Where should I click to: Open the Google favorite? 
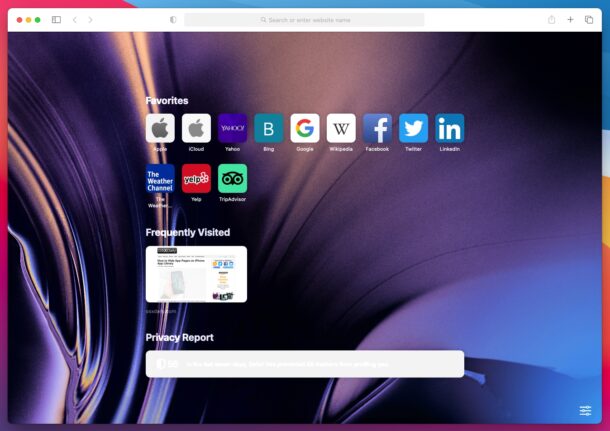305,128
